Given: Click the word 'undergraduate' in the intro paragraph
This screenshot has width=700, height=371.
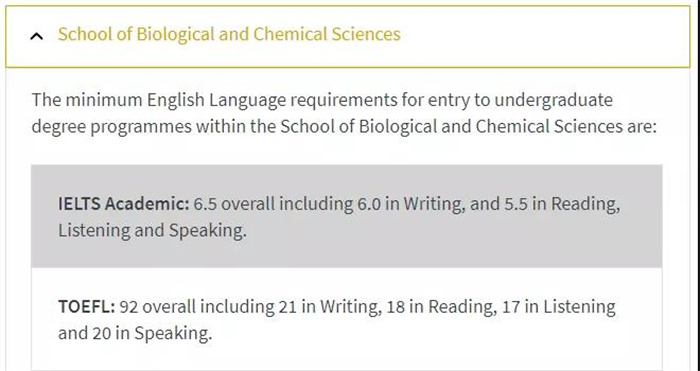Looking at the screenshot, I should tap(553, 100).
